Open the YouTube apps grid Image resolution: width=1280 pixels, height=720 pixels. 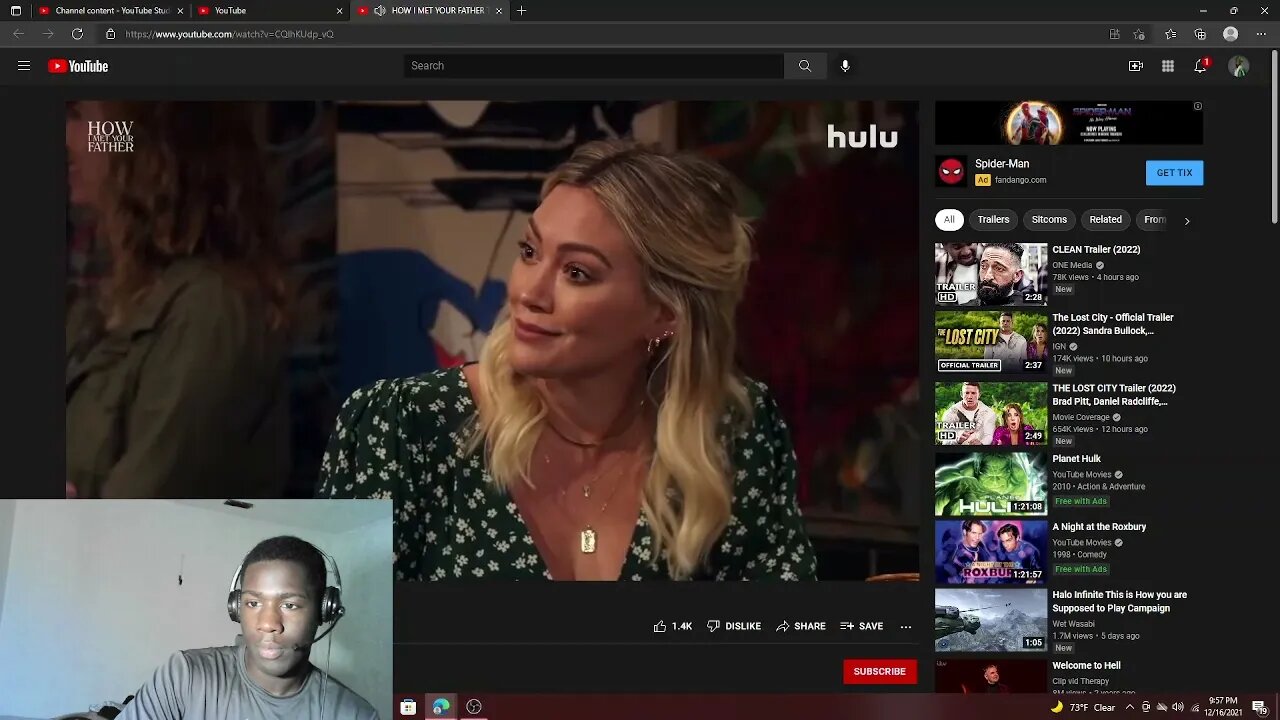(1168, 66)
